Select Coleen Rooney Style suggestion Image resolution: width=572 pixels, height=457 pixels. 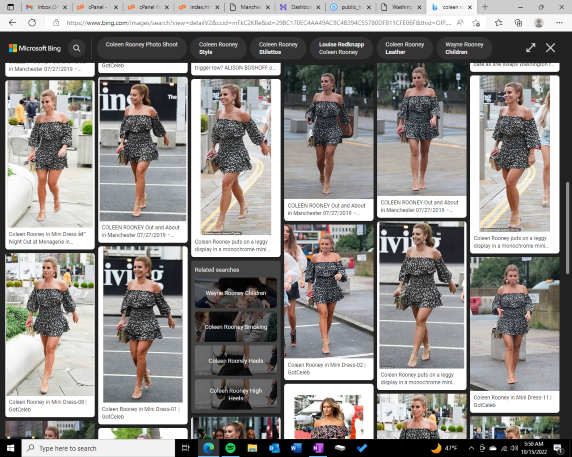218,48
